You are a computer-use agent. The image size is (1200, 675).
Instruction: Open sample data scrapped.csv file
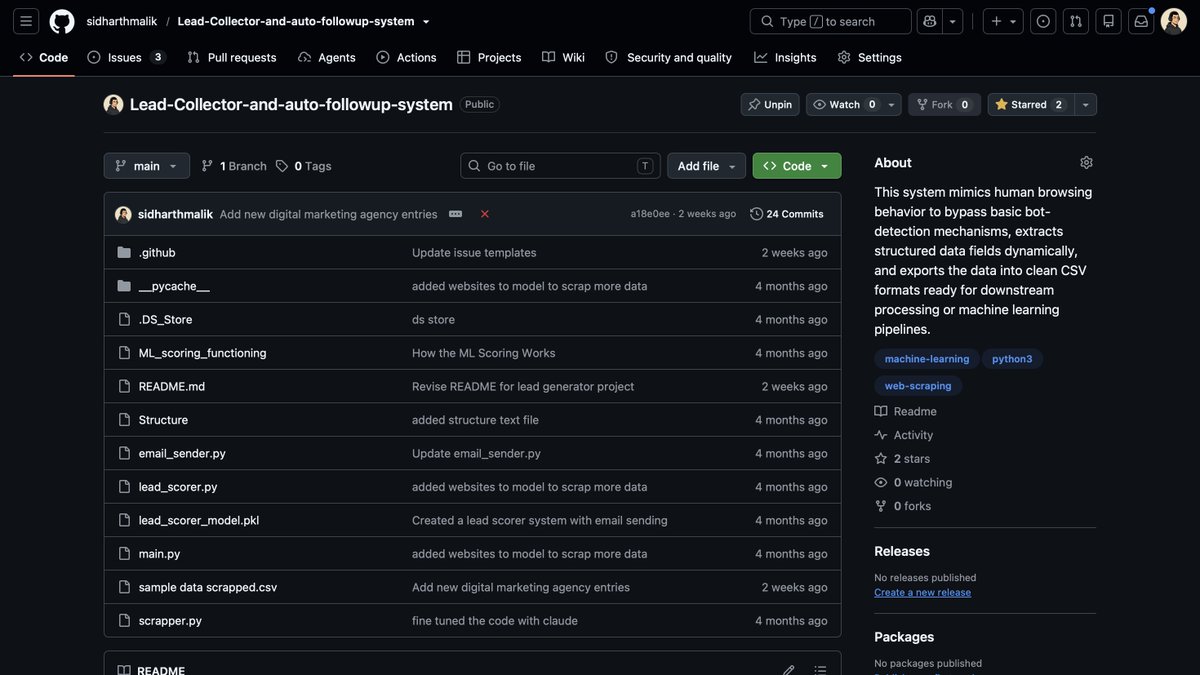coord(208,587)
